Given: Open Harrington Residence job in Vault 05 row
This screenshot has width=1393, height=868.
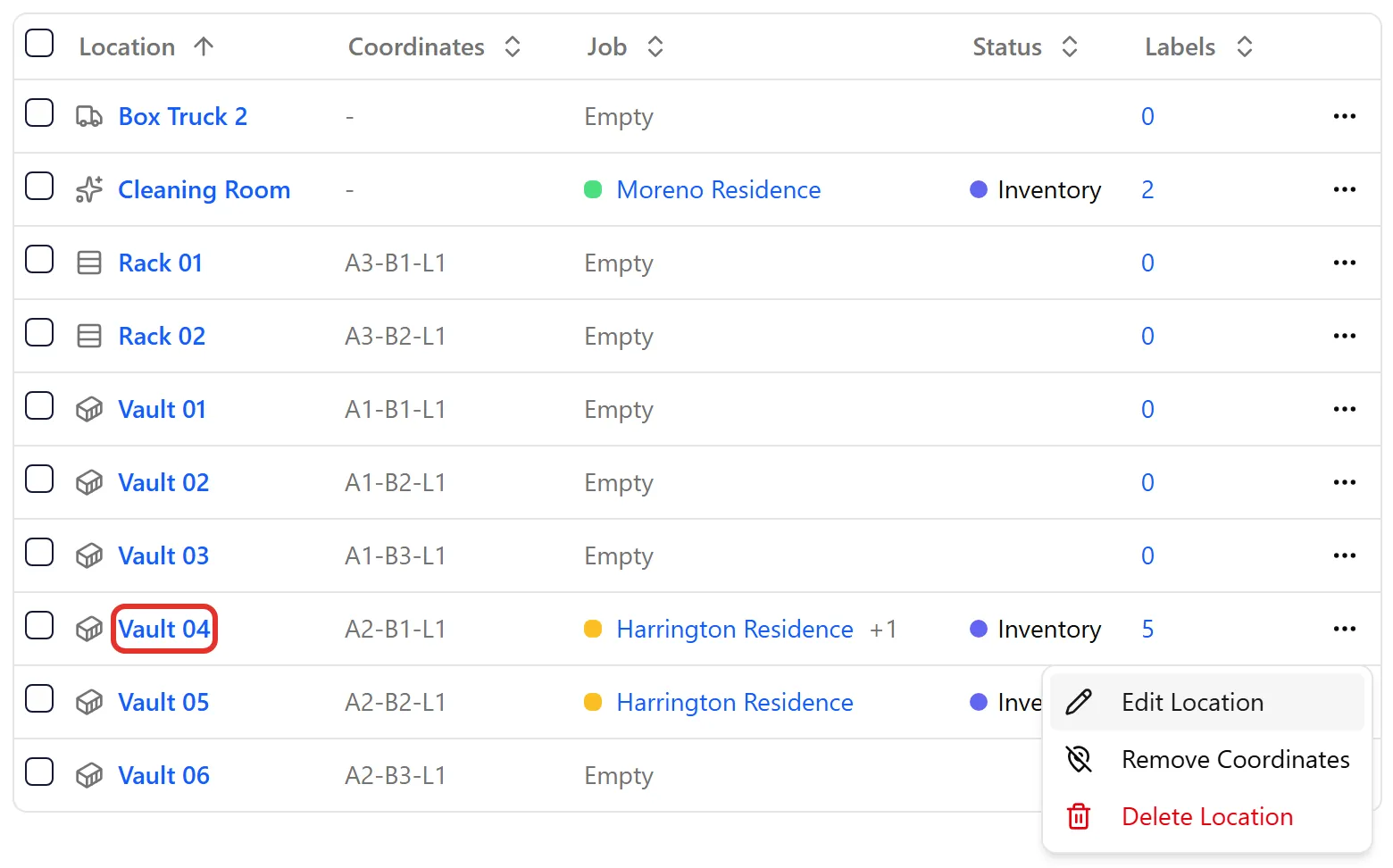Looking at the screenshot, I should pos(735,702).
